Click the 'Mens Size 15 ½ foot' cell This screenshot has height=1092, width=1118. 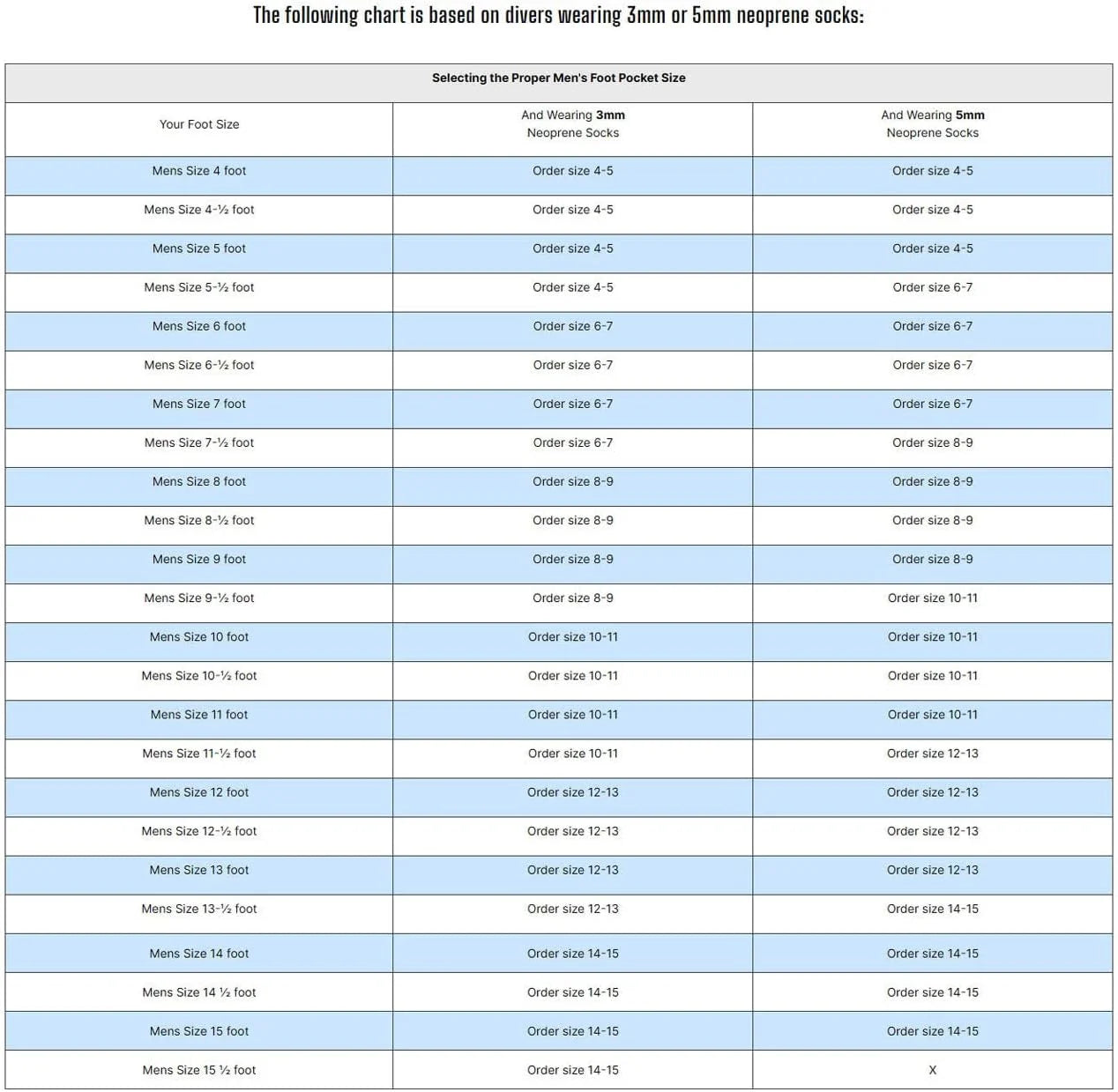[199, 1070]
